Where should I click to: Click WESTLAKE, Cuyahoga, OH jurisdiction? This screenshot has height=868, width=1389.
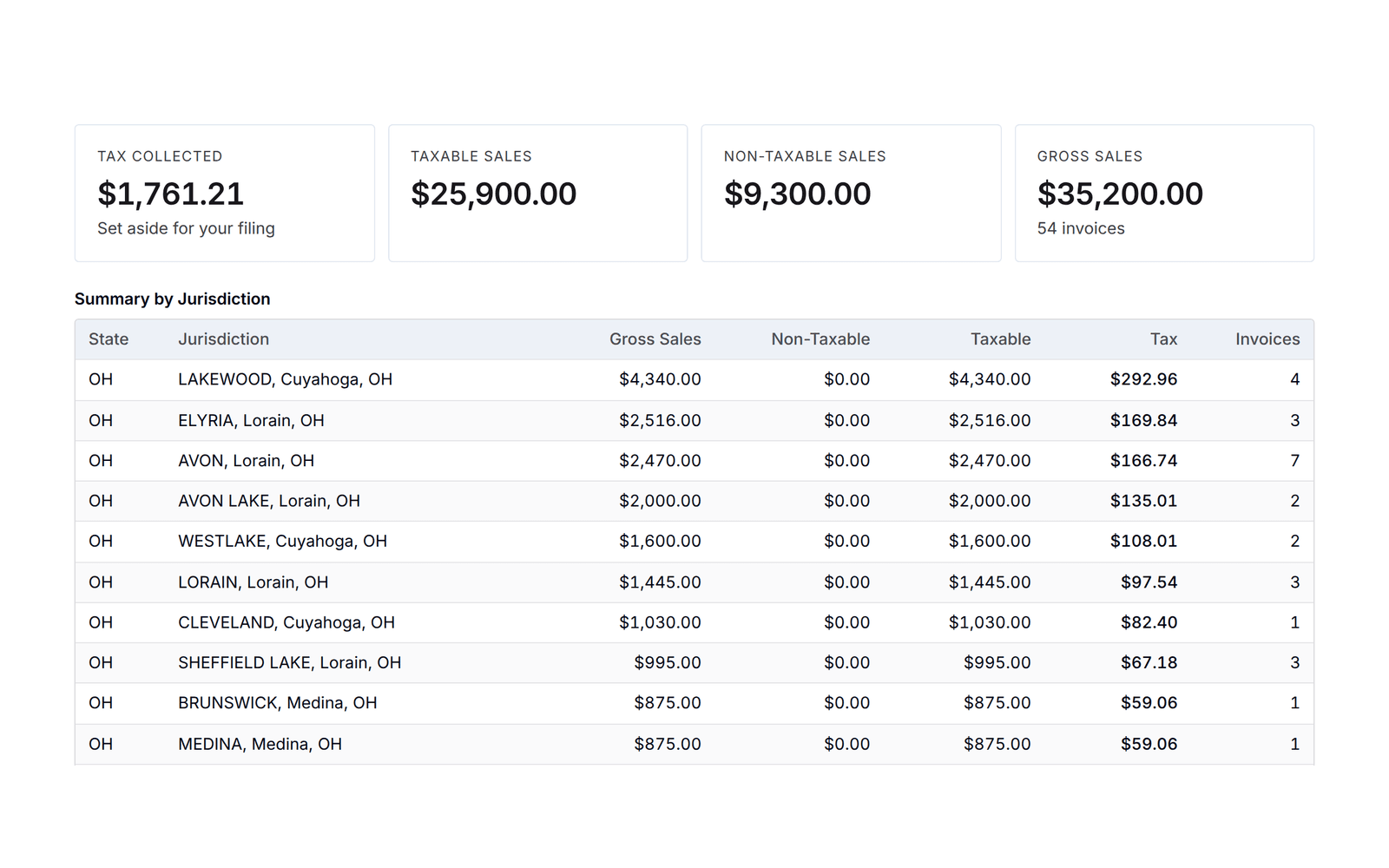click(282, 542)
